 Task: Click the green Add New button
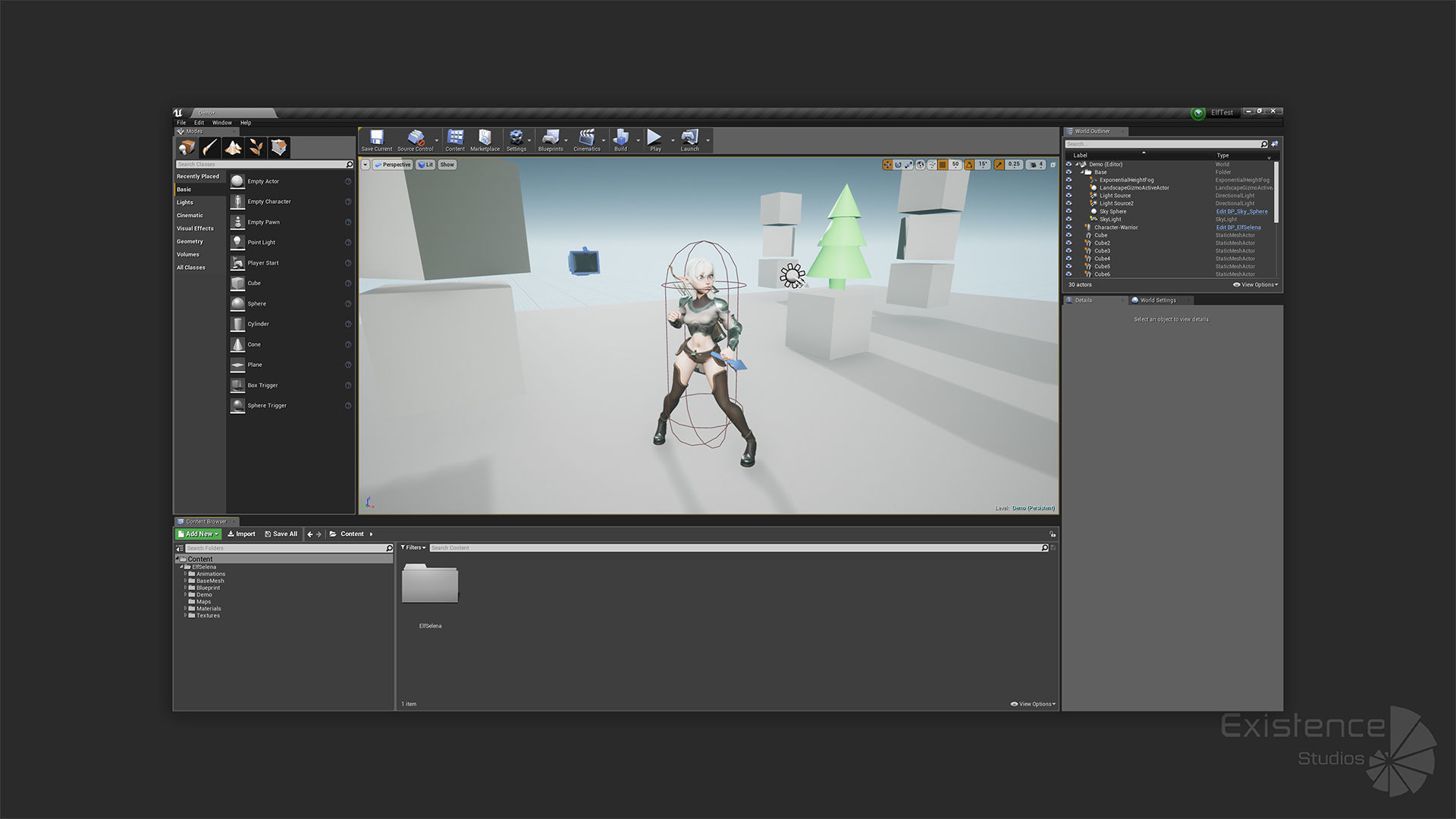coord(198,534)
